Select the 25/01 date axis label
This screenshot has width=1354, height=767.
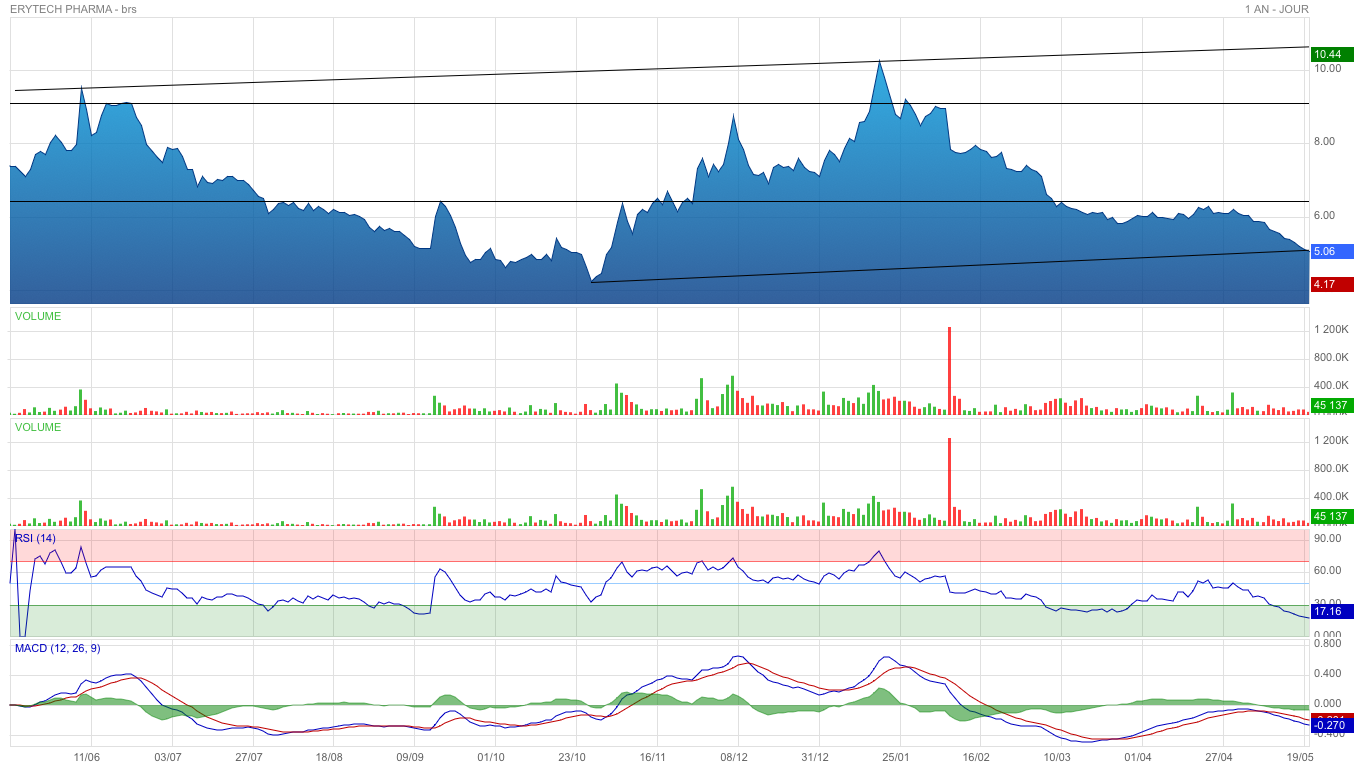click(898, 757)
